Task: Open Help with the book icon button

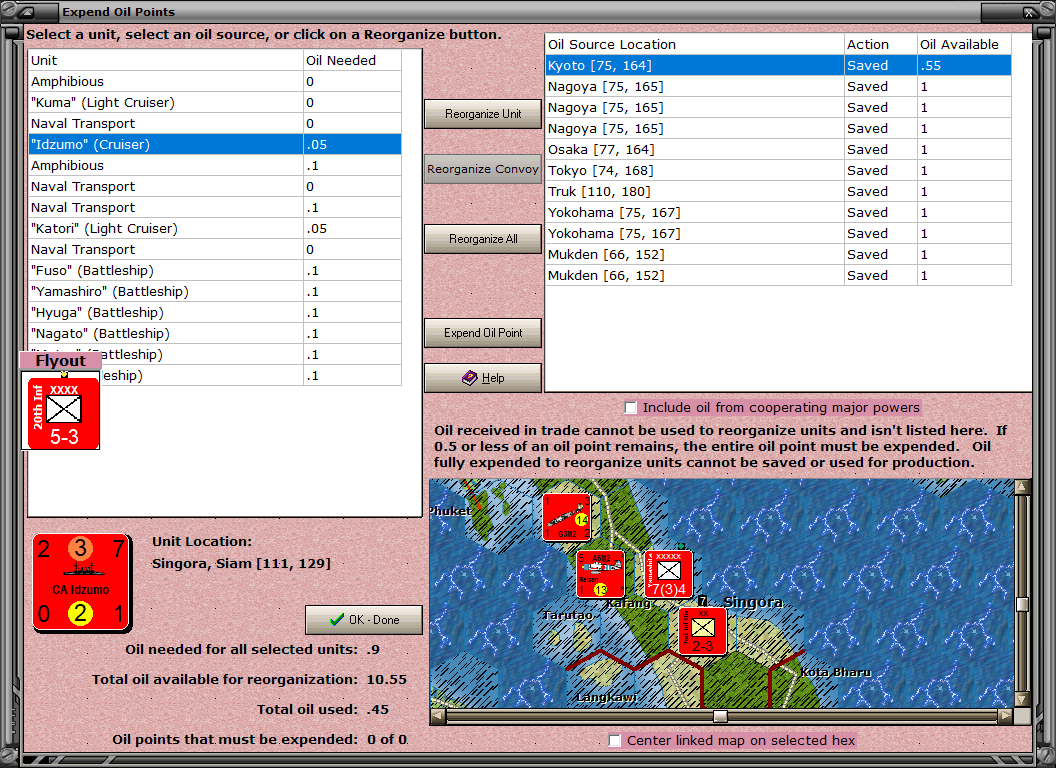Action: [x=483, y=378]
